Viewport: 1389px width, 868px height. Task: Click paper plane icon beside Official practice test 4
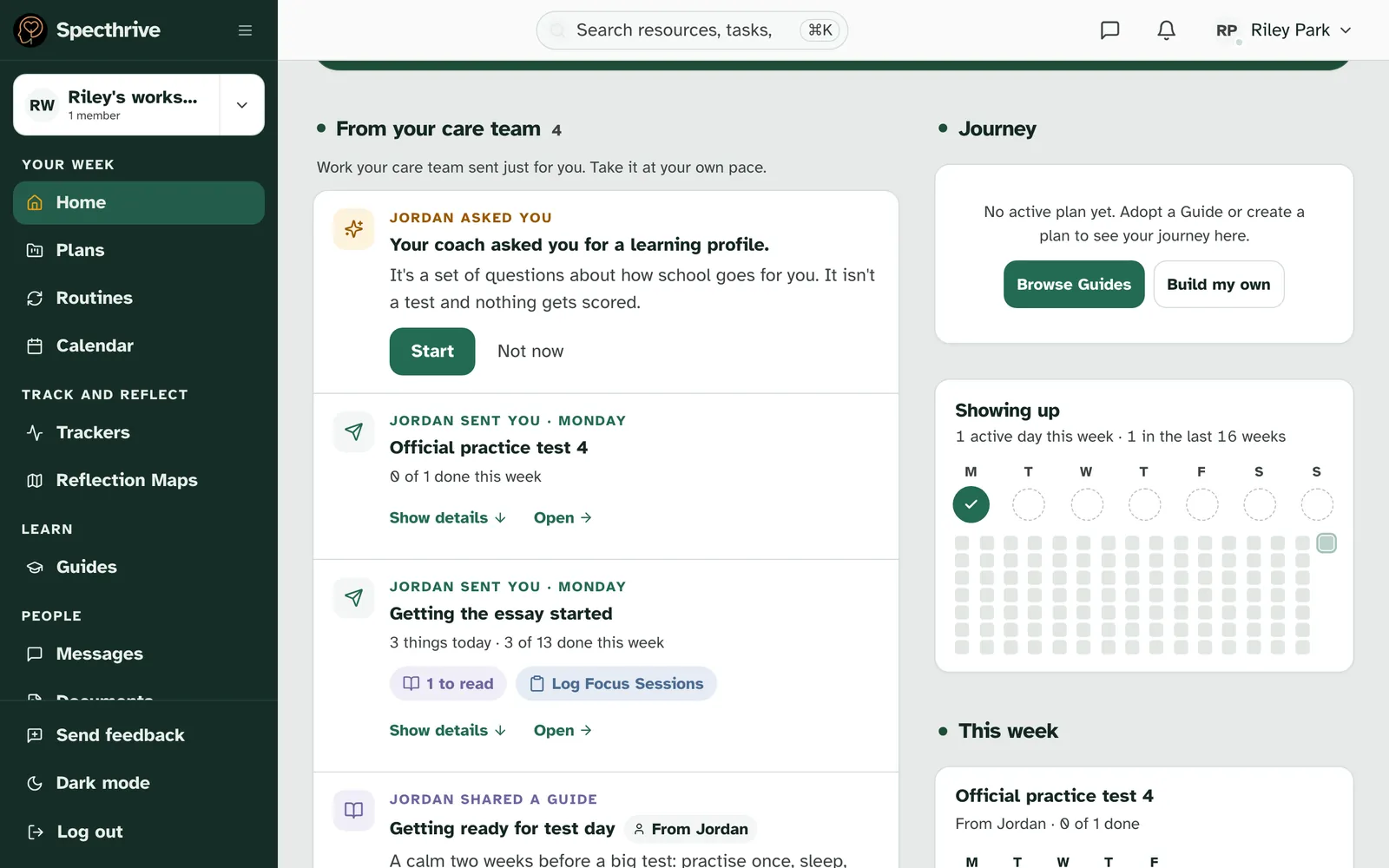pos(353,431)
